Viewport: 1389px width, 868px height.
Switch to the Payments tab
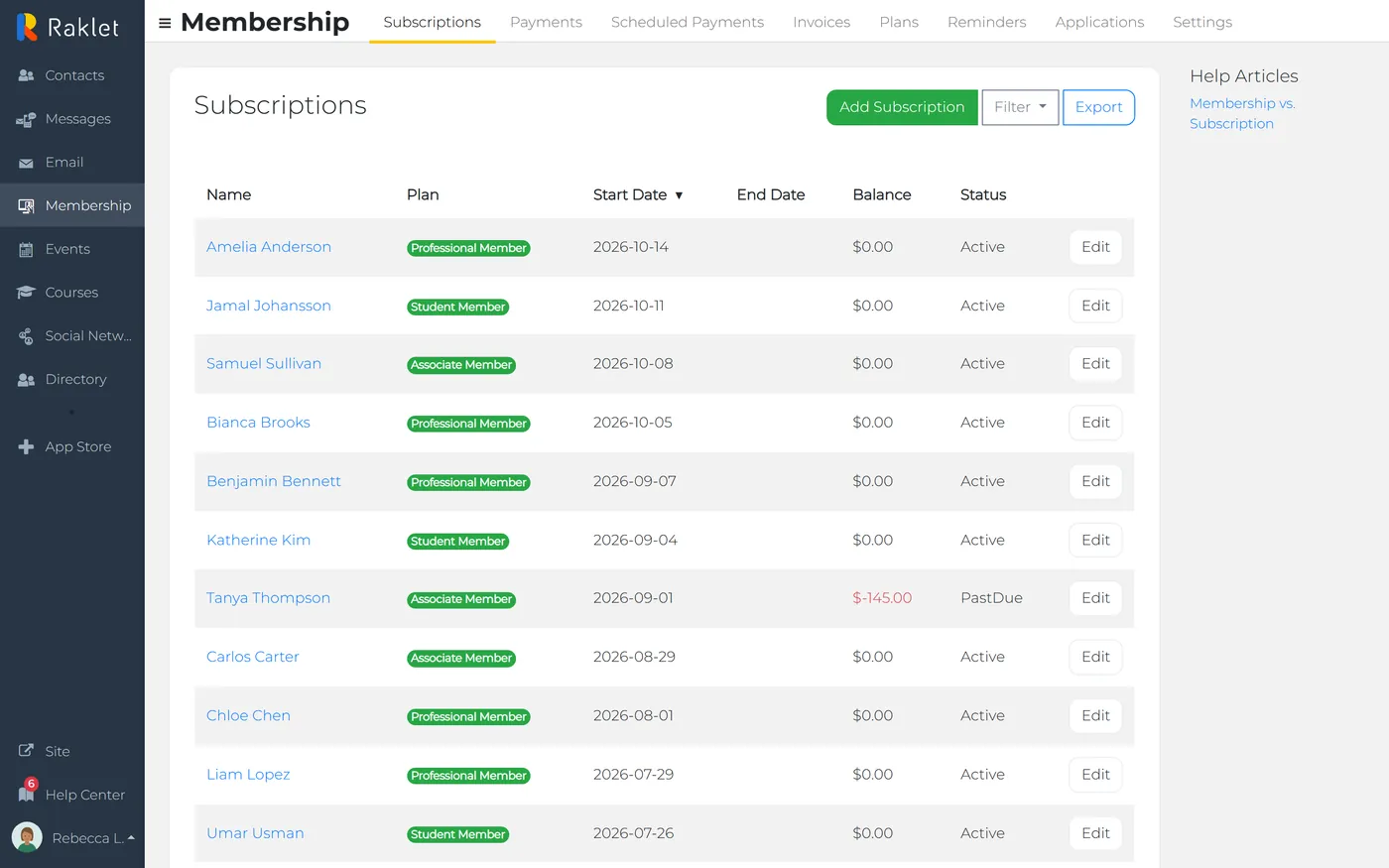[546, 22]
